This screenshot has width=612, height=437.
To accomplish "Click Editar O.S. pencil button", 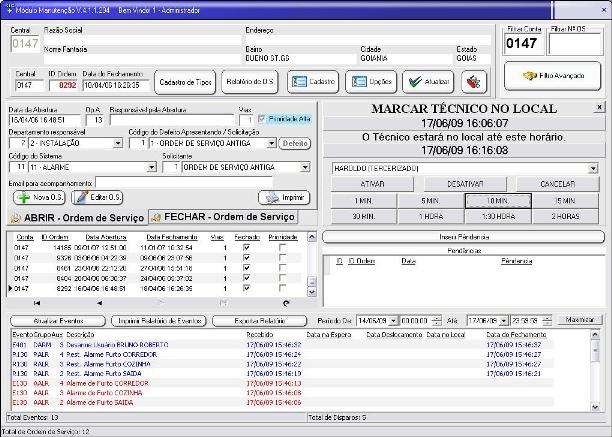I will coord(97,197).
